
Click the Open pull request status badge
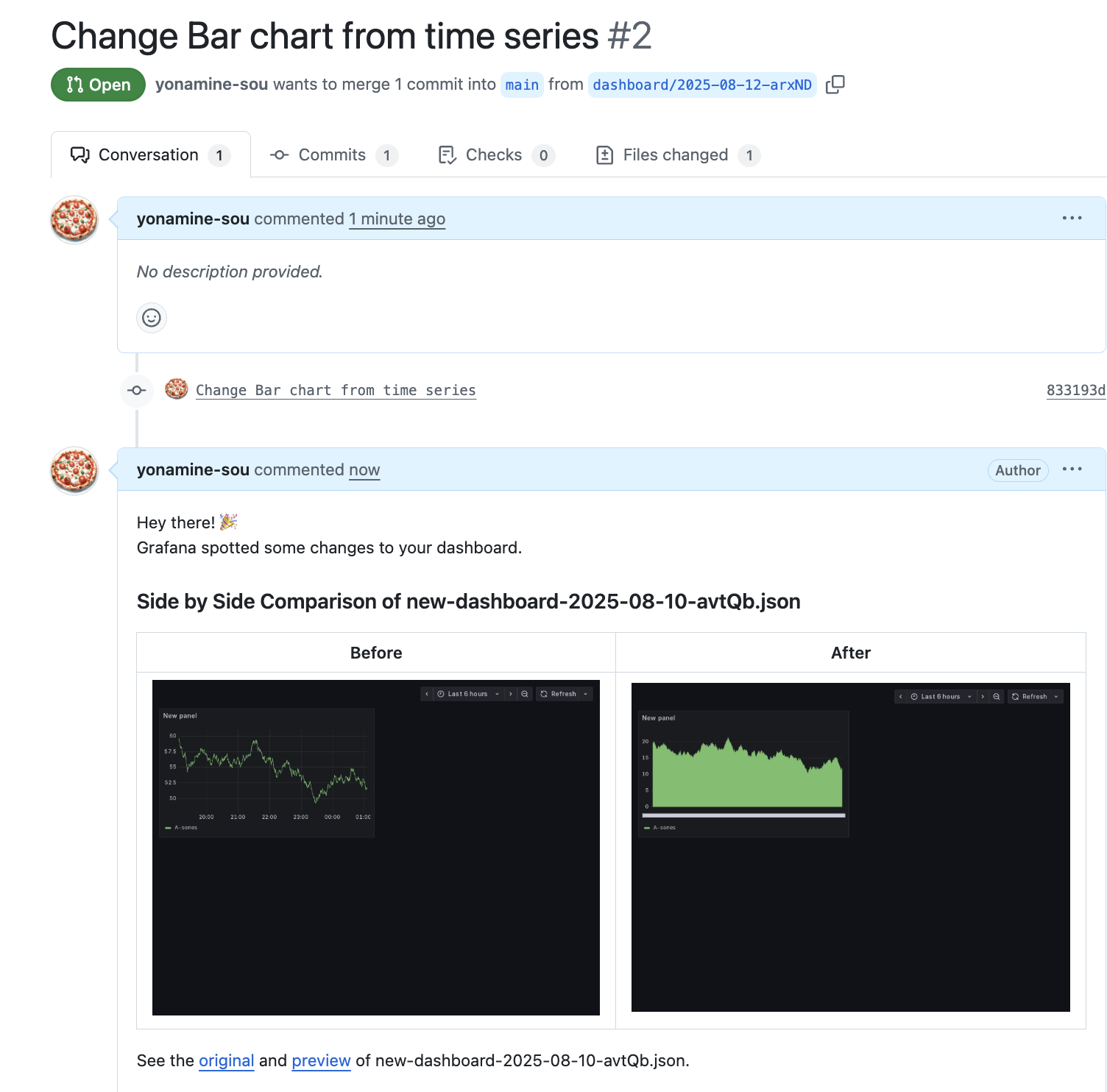[98, 85]
